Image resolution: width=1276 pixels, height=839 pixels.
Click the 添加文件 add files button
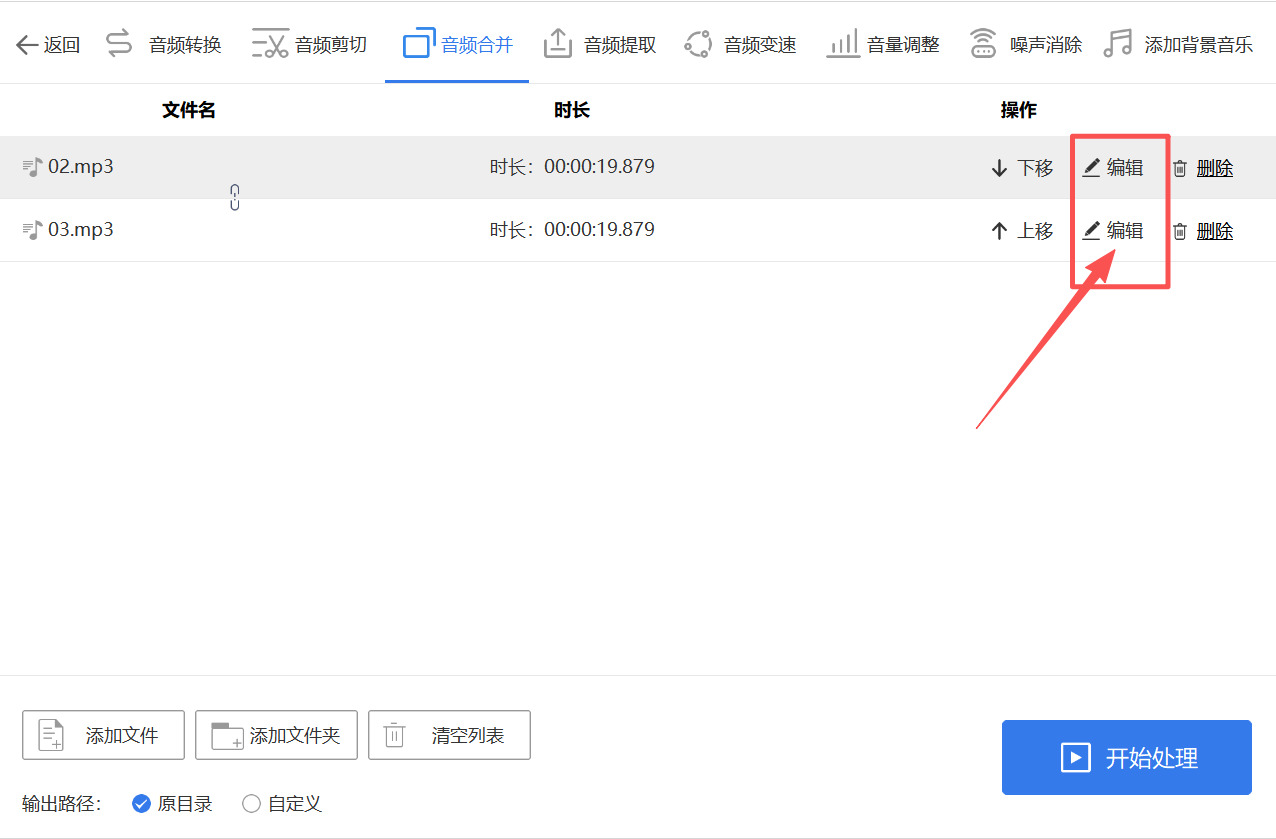103,735
